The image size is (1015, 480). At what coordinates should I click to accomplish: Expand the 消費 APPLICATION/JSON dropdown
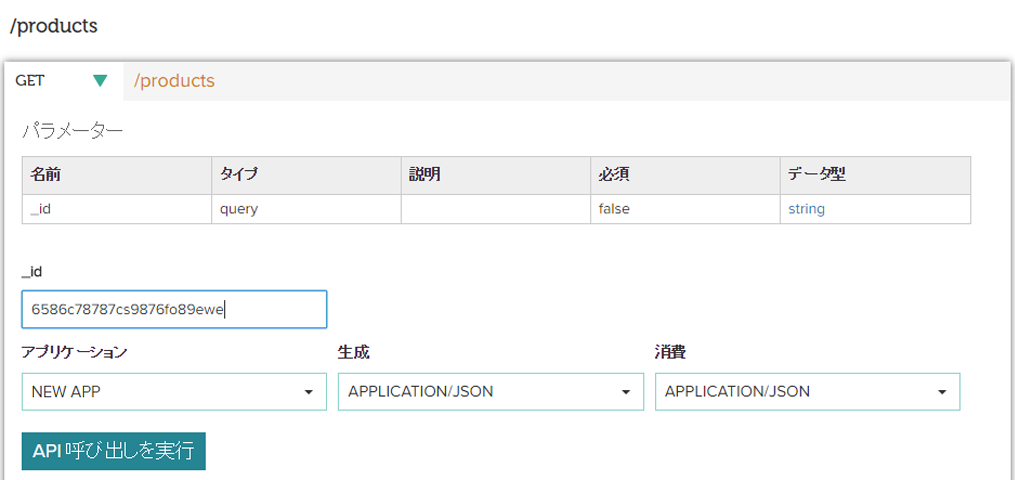[x=807, y=392]
